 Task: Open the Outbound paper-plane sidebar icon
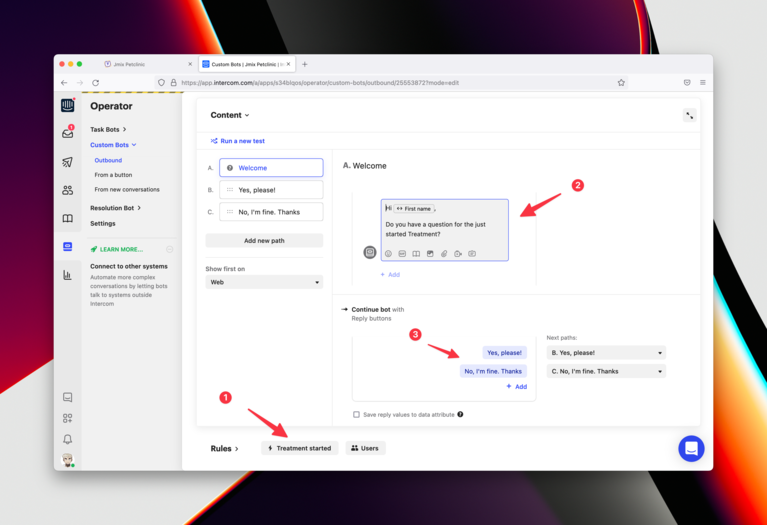[x=68, y=162]
